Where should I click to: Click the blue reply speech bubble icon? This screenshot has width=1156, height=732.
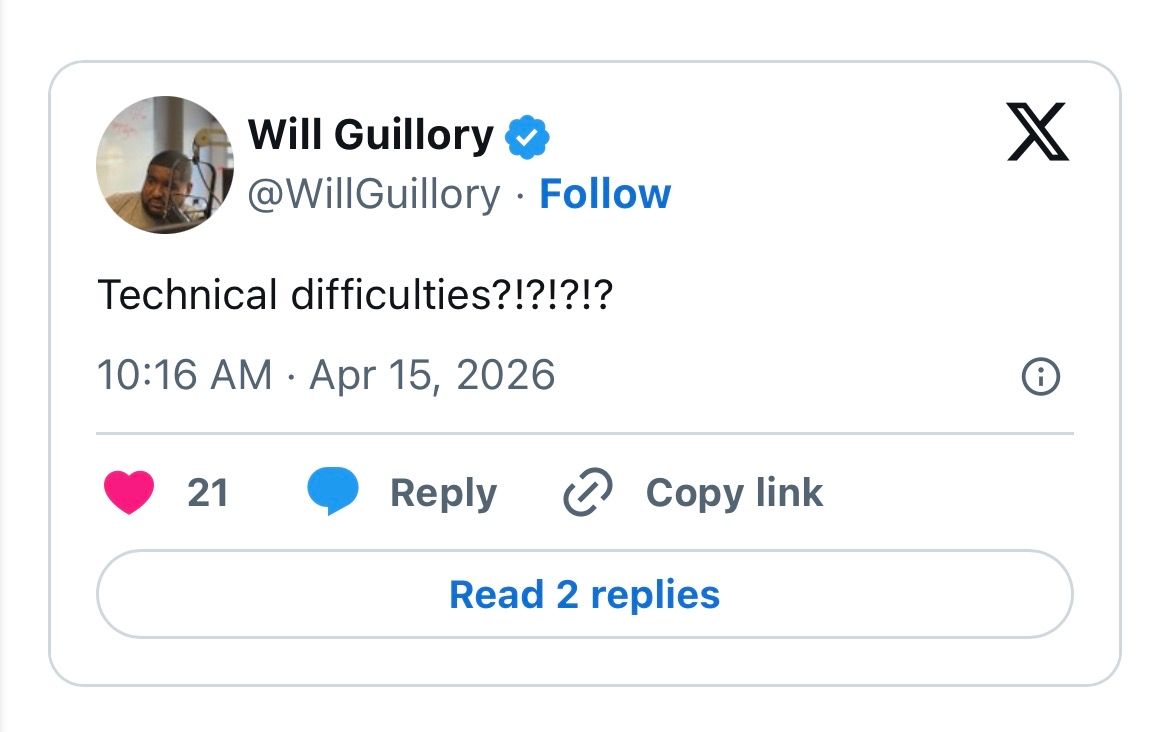(332, 493)
